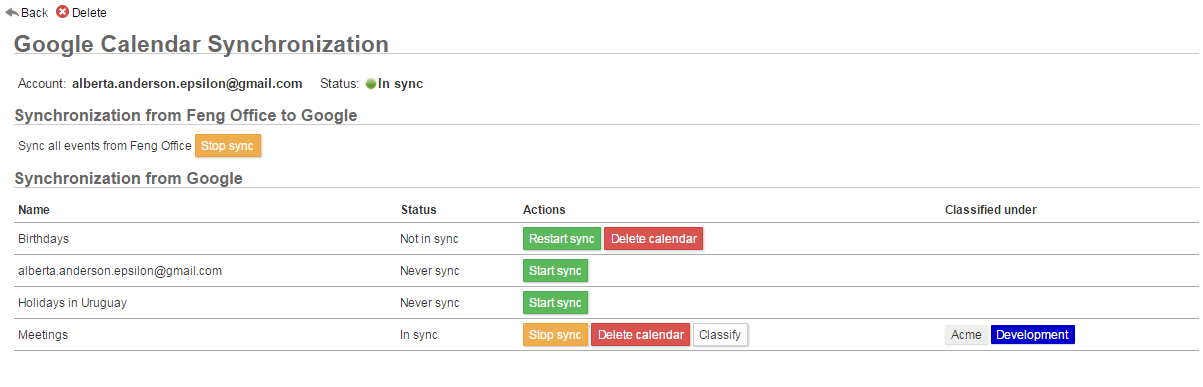
Task: Click the Meetings calendar name
Action: [43, 335]
